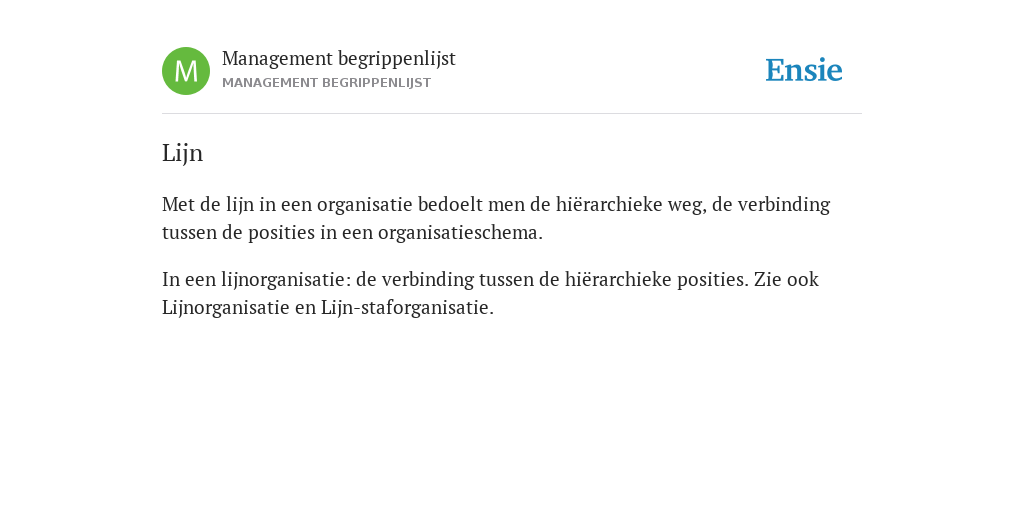Image resolution: width=1024 pixels, height=512 pixels.
Task: Click the phrase 'Zie ook'
Action: [x=786, y=280]
